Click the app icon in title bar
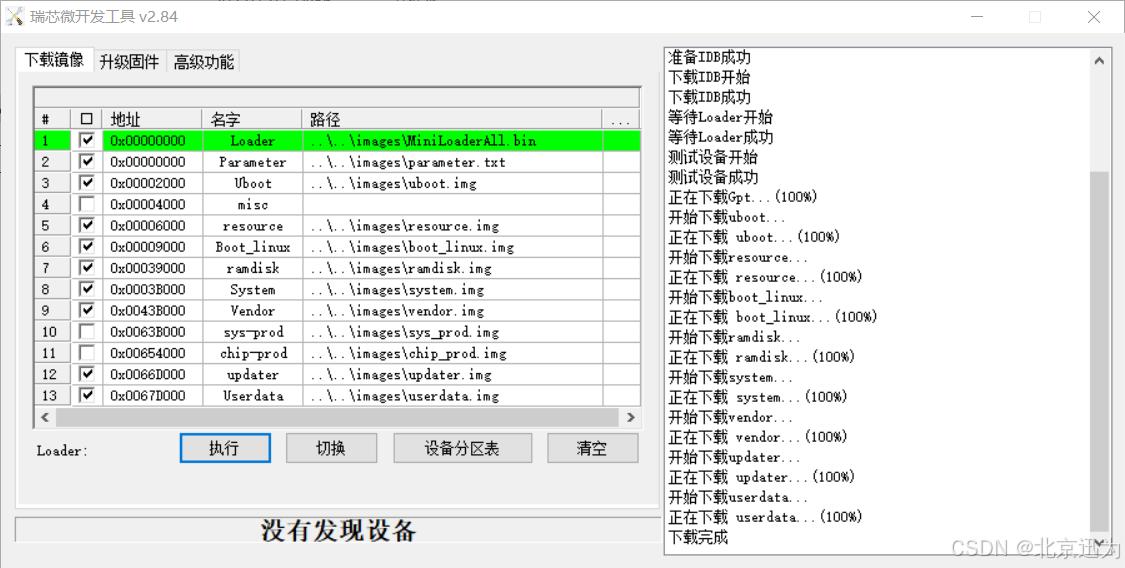1125x568 pixels. (14, 16)
